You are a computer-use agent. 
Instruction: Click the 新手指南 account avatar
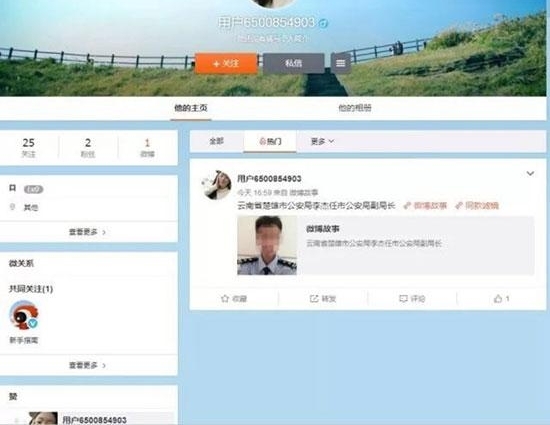24,315
